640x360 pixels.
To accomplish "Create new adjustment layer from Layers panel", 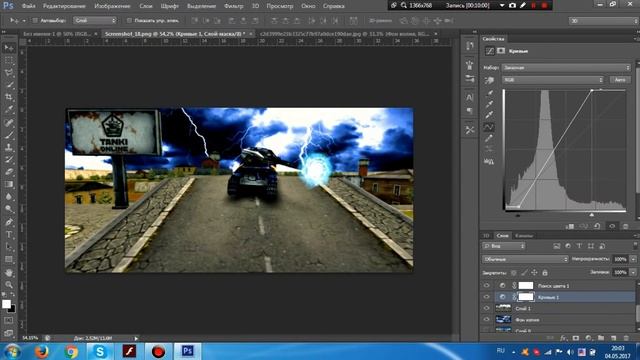I will pos(588,338).
